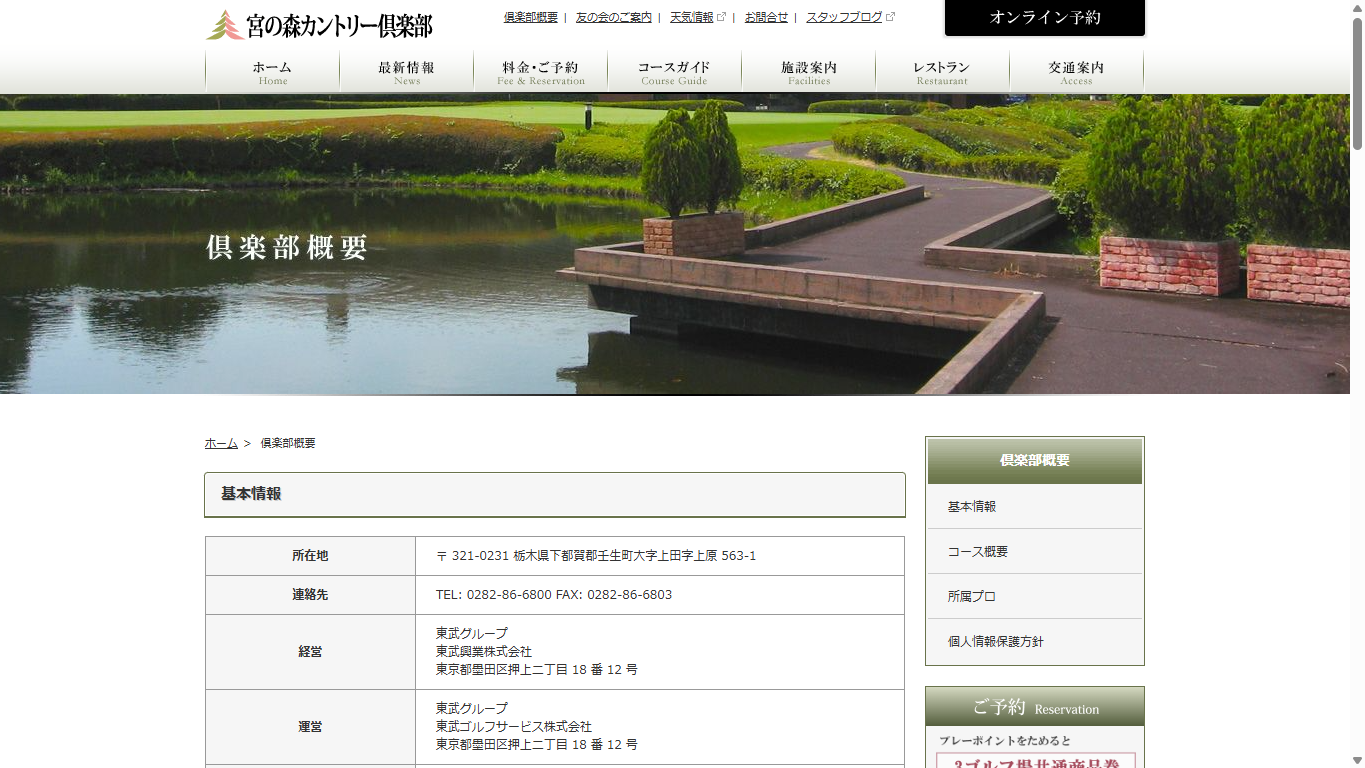
Task: Open 友の会のご案内 link
Action: (613, 17)
